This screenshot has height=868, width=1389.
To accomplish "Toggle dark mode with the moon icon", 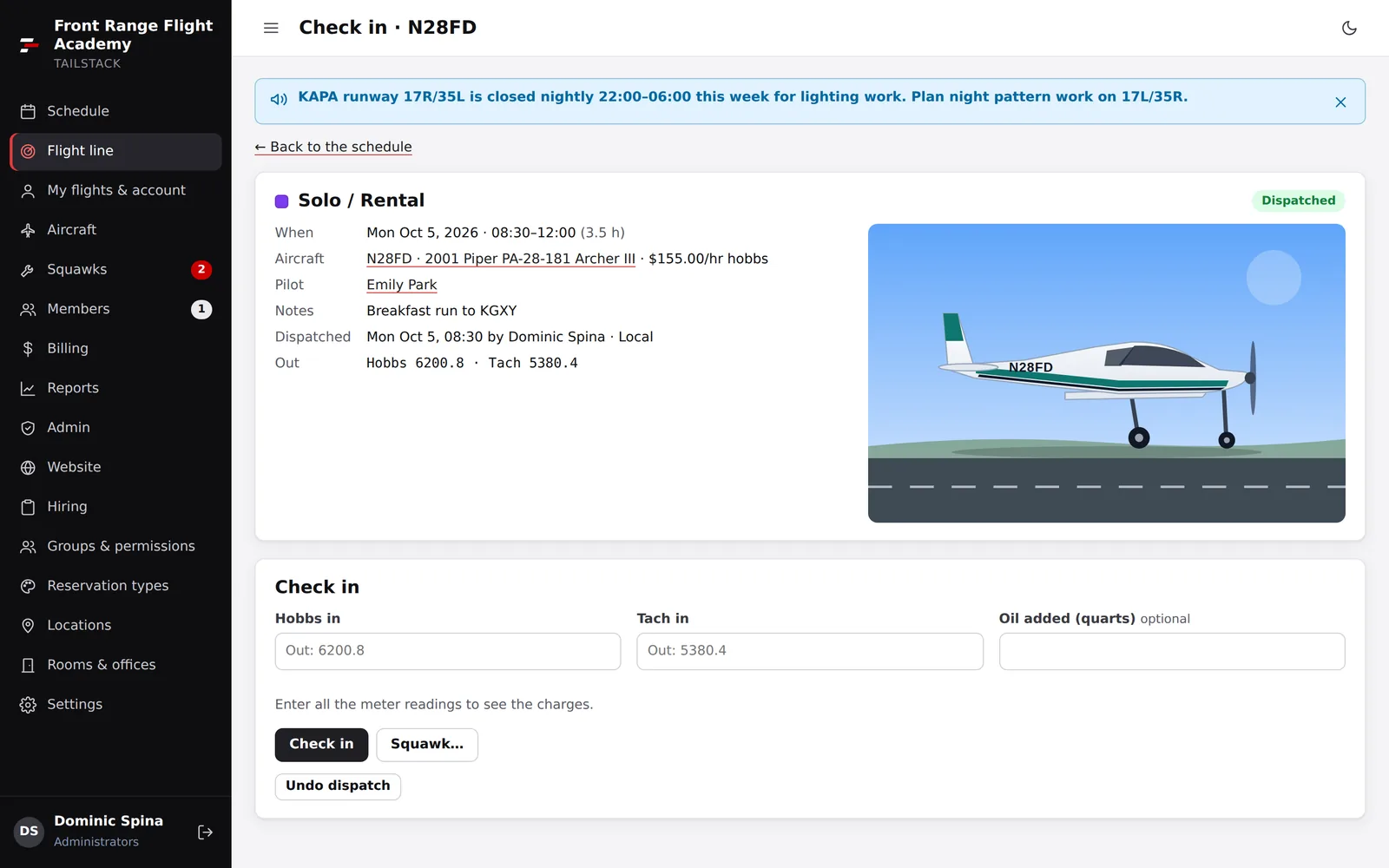I will (x=1349, y=28).
